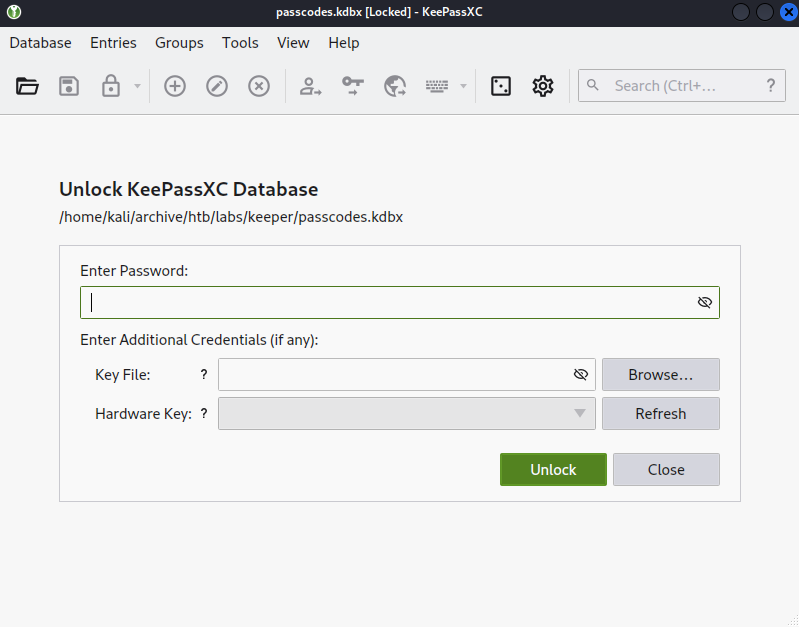Open settings via the gear icon
Viewport: 799px width, 627px height.
[x=543, y=86]
